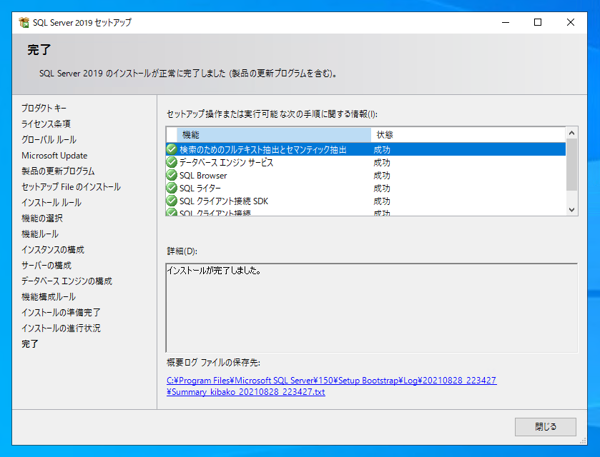The width and height of the screenshot is (600, 457).
Task: Click the 機能の選択 step in sidebar
Action: [x=42, y=218]
